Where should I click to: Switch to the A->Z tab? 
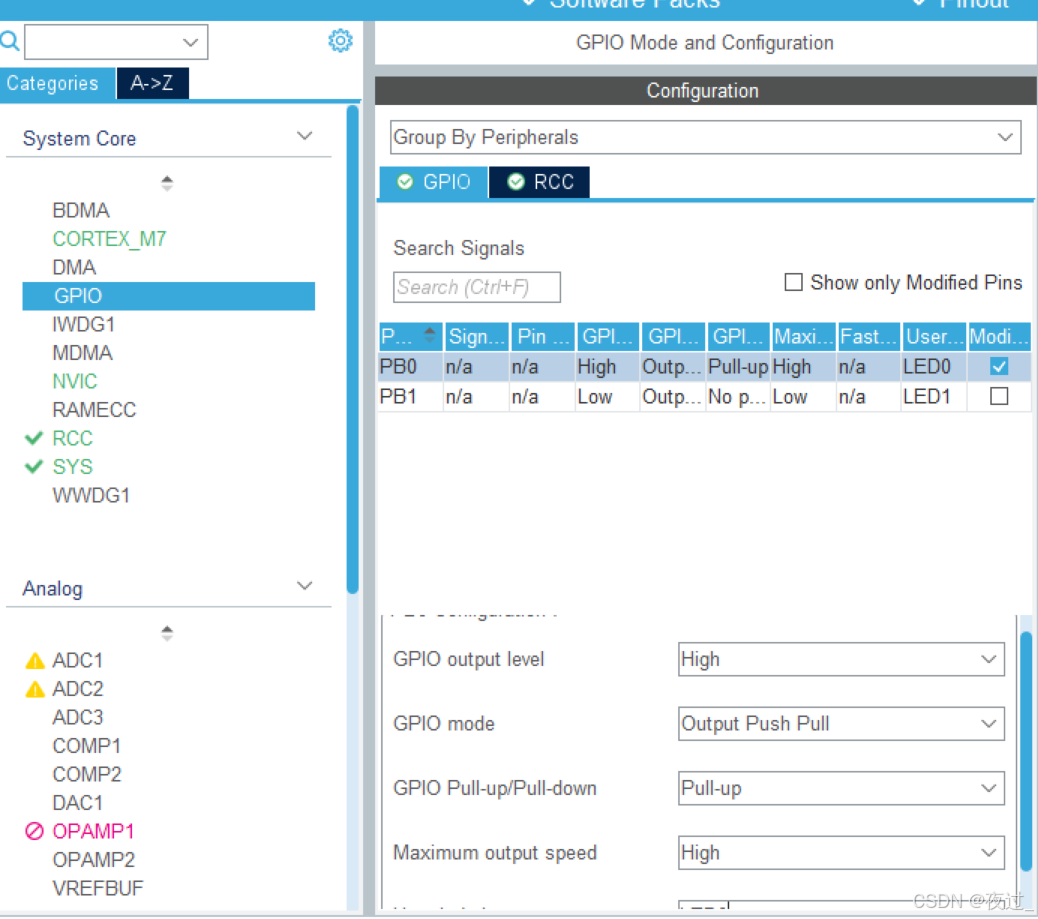[x=152, y=84]
